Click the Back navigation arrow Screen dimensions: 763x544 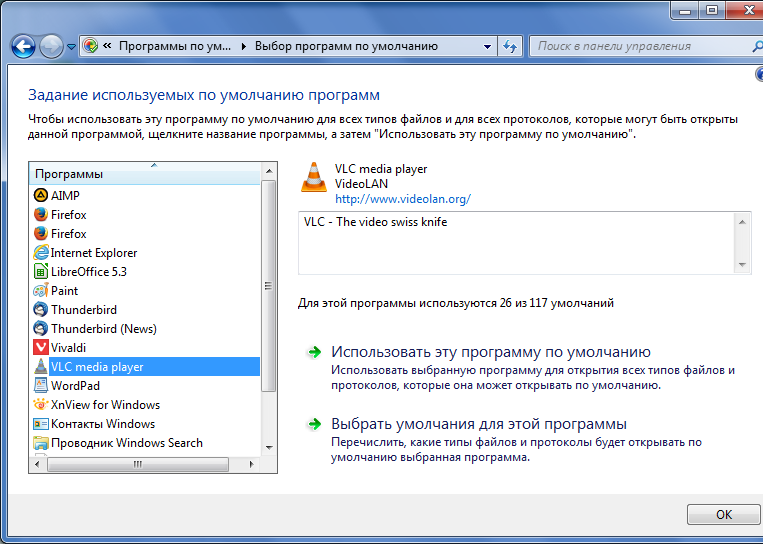(23, 47)
